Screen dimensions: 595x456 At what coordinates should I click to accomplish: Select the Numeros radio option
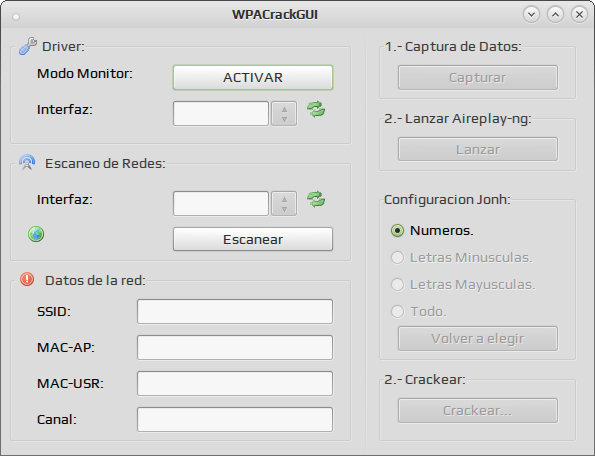click(397, 230)
